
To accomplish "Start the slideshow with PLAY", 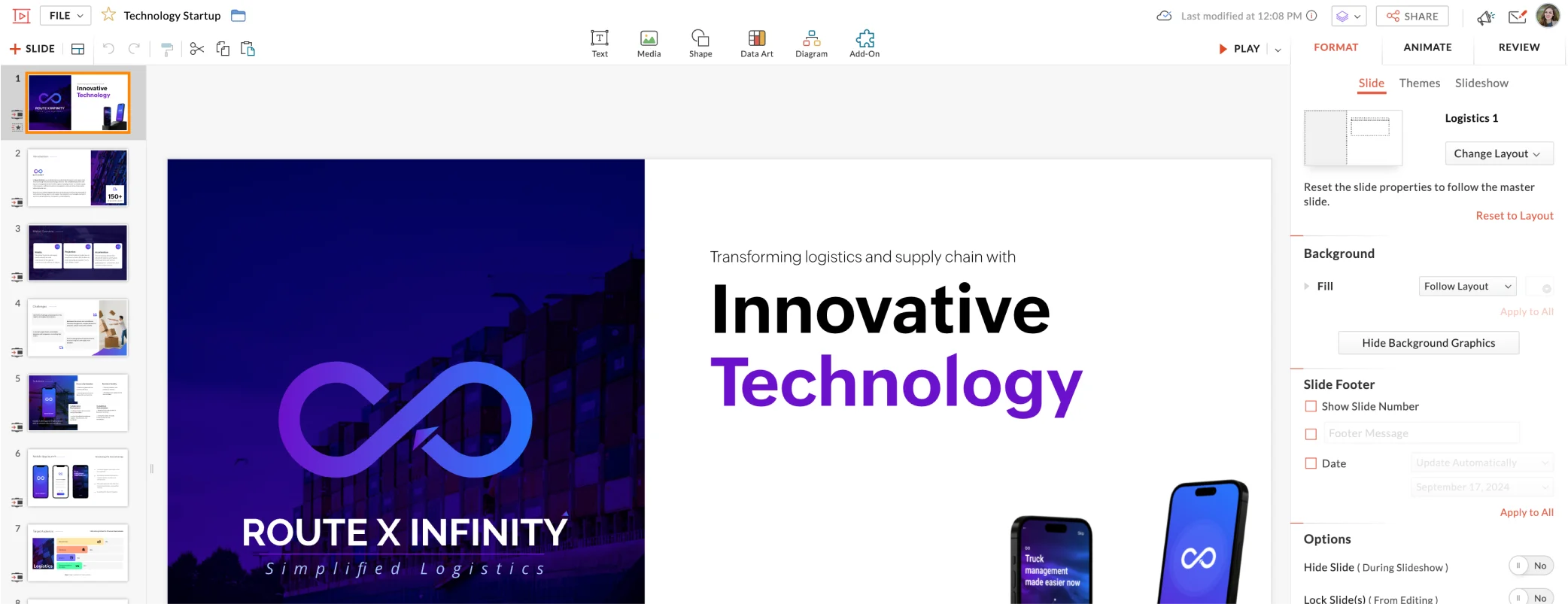I will (1239, 49).
